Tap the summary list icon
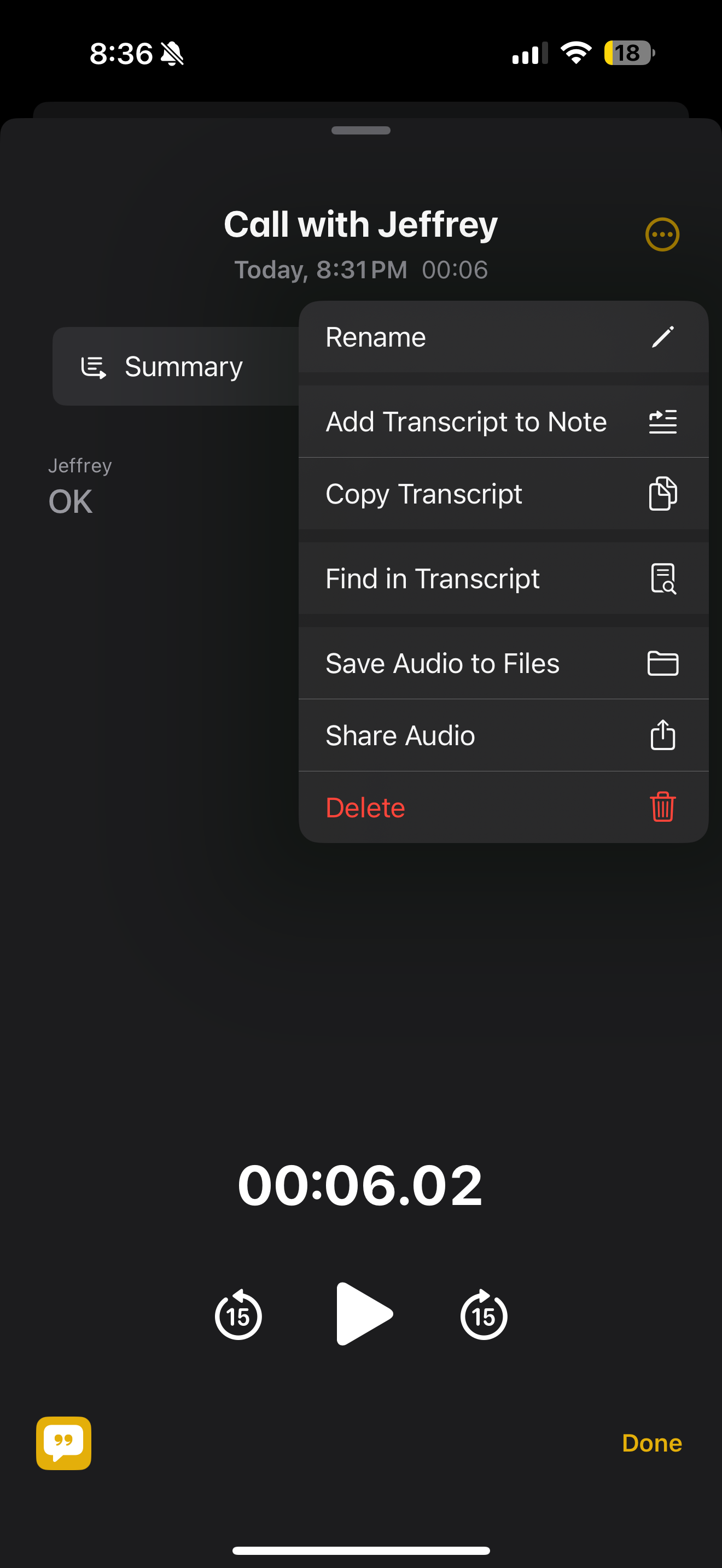This screenshot has height=1568, width=722. (94, 367)
